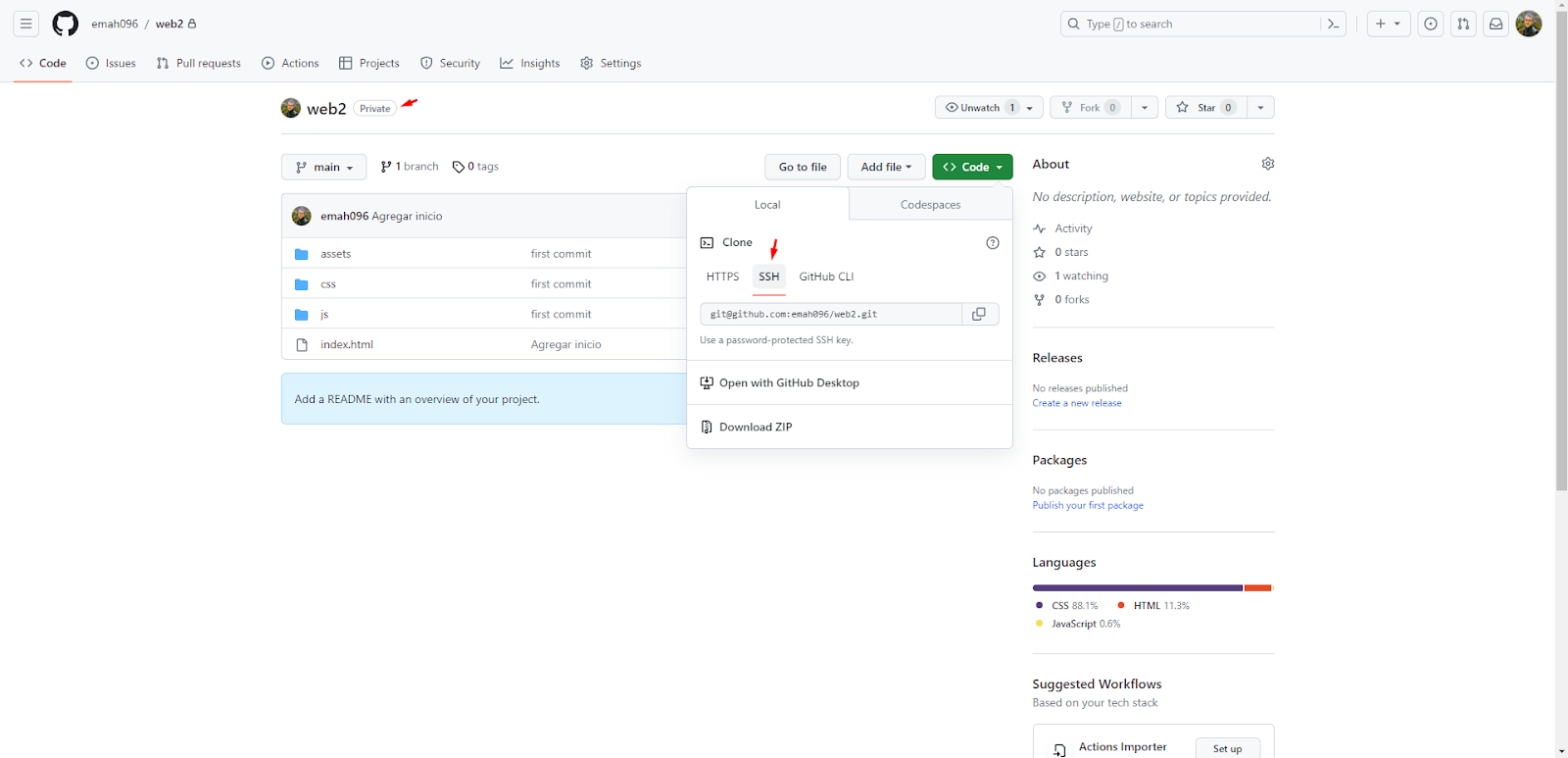
Task: Click Publish your first package link
Action: 1088,506
